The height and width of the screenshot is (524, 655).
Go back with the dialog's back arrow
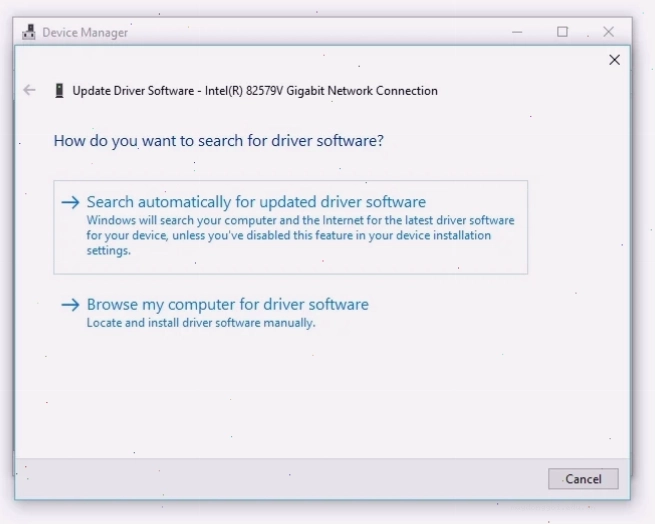(29, 90)
